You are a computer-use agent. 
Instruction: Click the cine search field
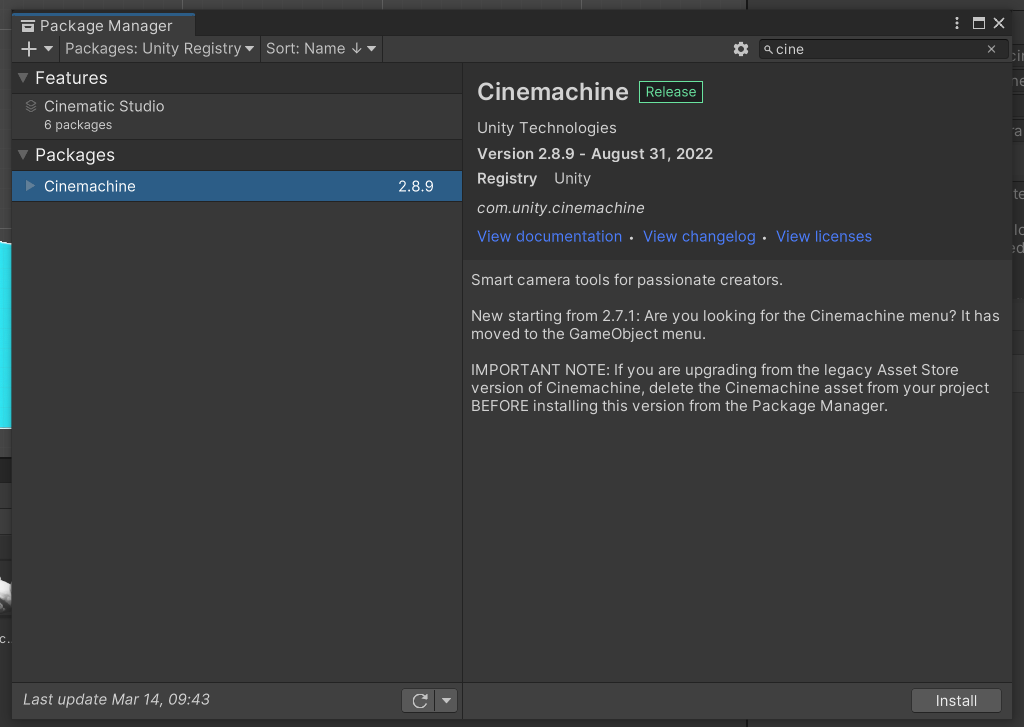click(882, 50)
